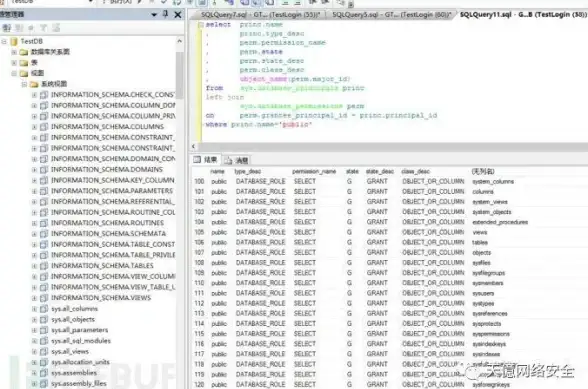Screen dimensions: 588x389
Task: Click permission_name column header in results
Action: pos(314,171)
